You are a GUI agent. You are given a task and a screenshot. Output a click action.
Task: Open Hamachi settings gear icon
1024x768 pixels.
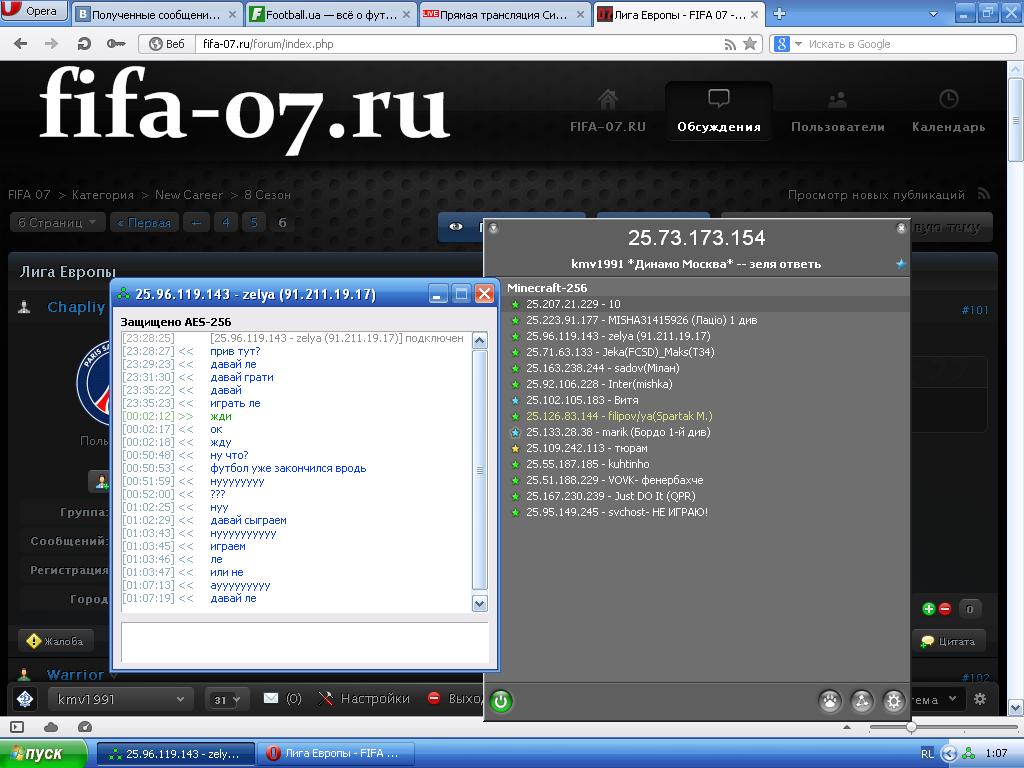tap(893, 701)
